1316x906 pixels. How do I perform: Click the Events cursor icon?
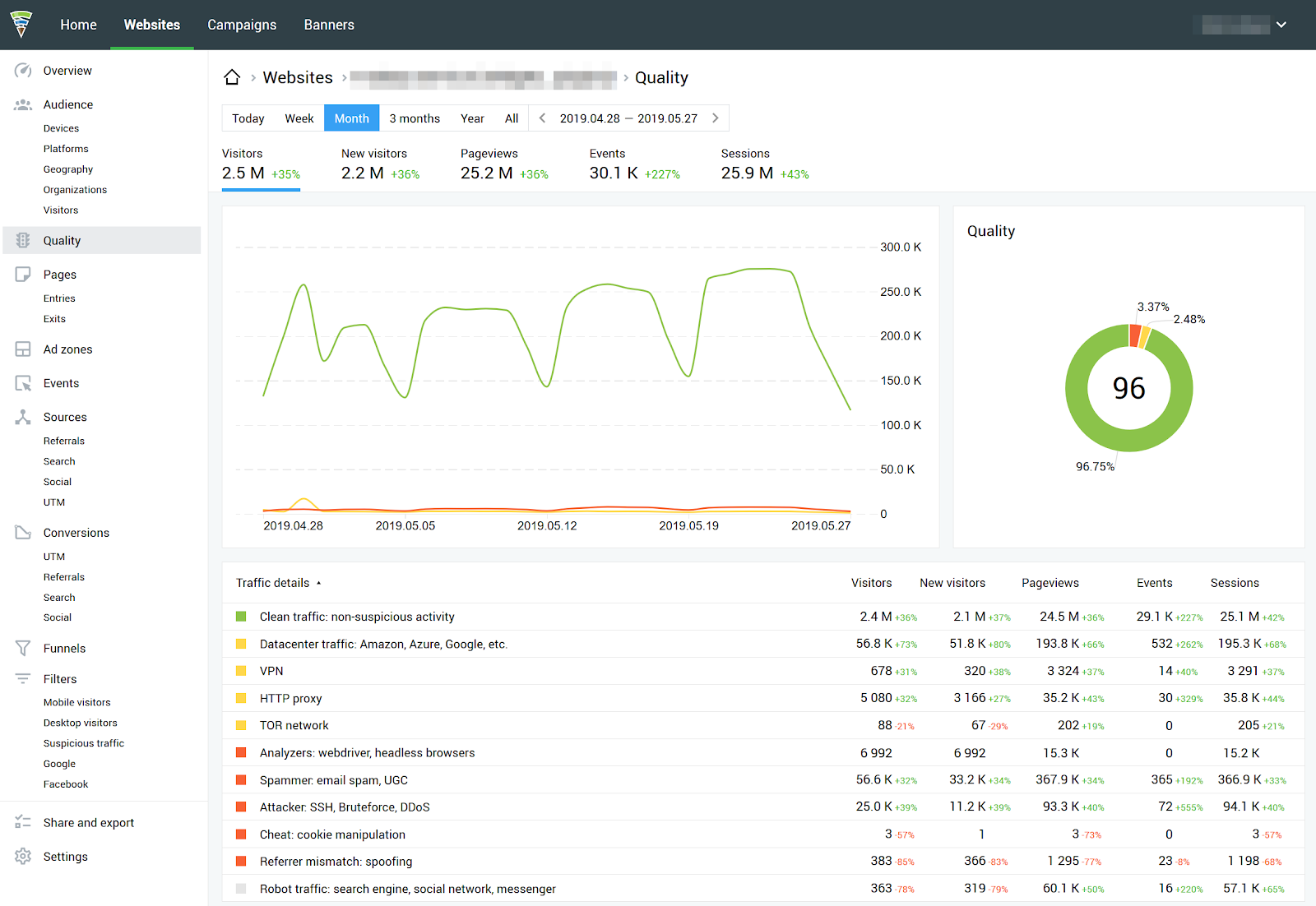pos(23,383)
